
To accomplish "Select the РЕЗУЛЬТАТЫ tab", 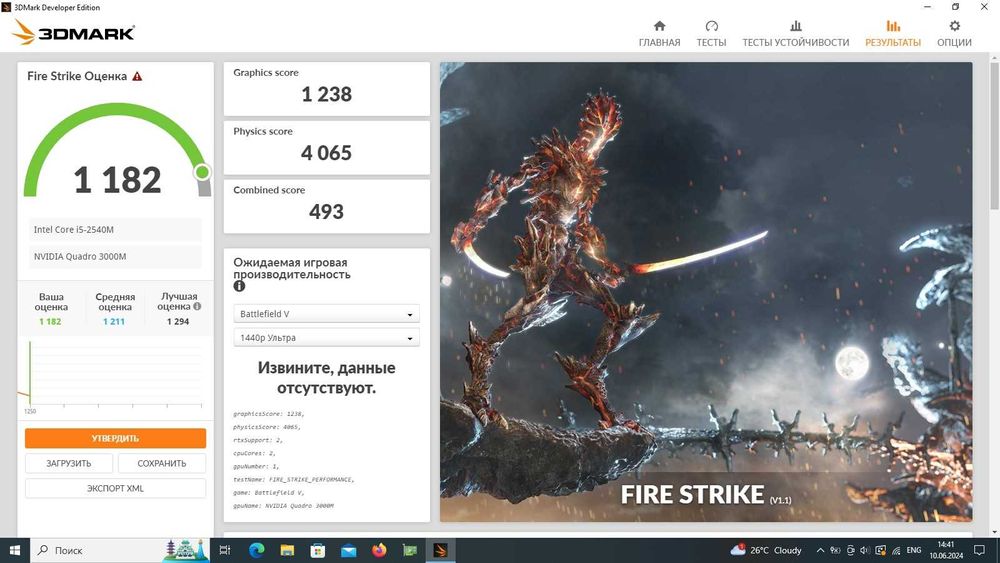I will pyautogui.click(x=893, y=34).
